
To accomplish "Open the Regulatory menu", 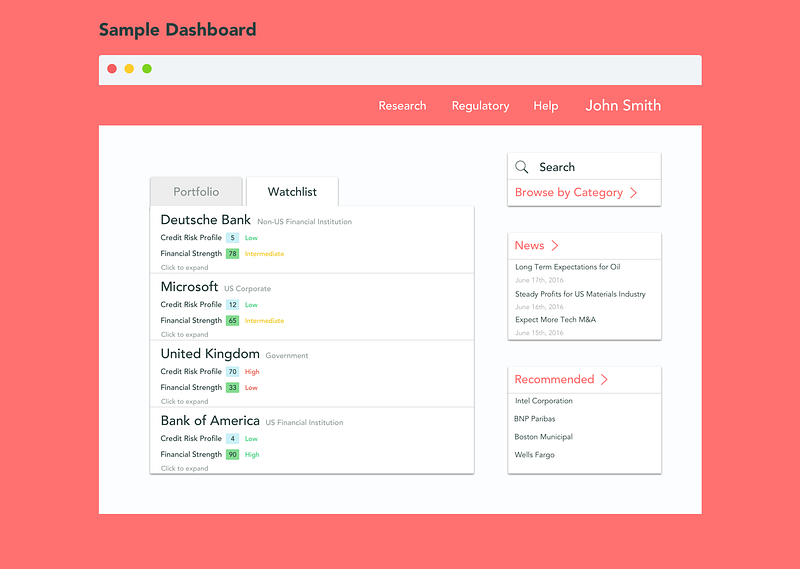I will (480, 106).
